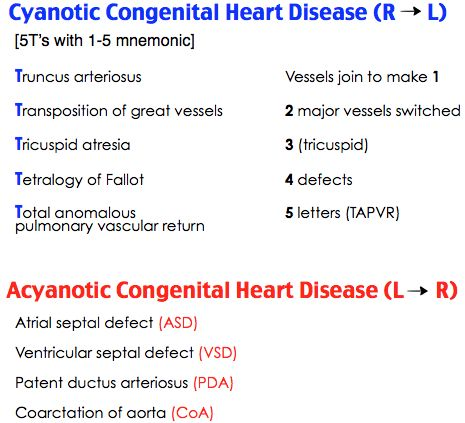Click the Acyanotic Congenital Heart Disease heading
465x423 pixels.
(x=232, y=291)
